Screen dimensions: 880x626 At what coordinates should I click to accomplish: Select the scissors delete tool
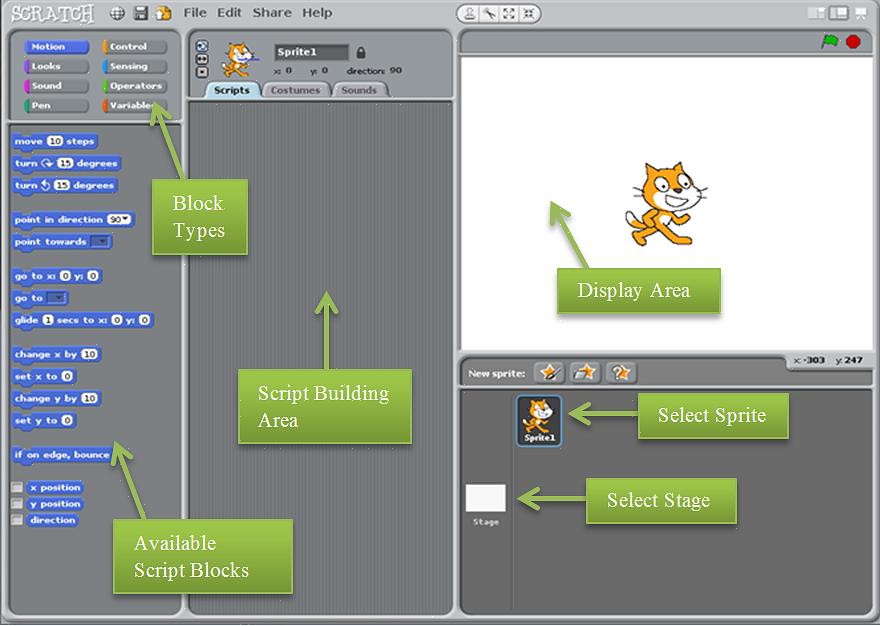click(x=489, y=13)
